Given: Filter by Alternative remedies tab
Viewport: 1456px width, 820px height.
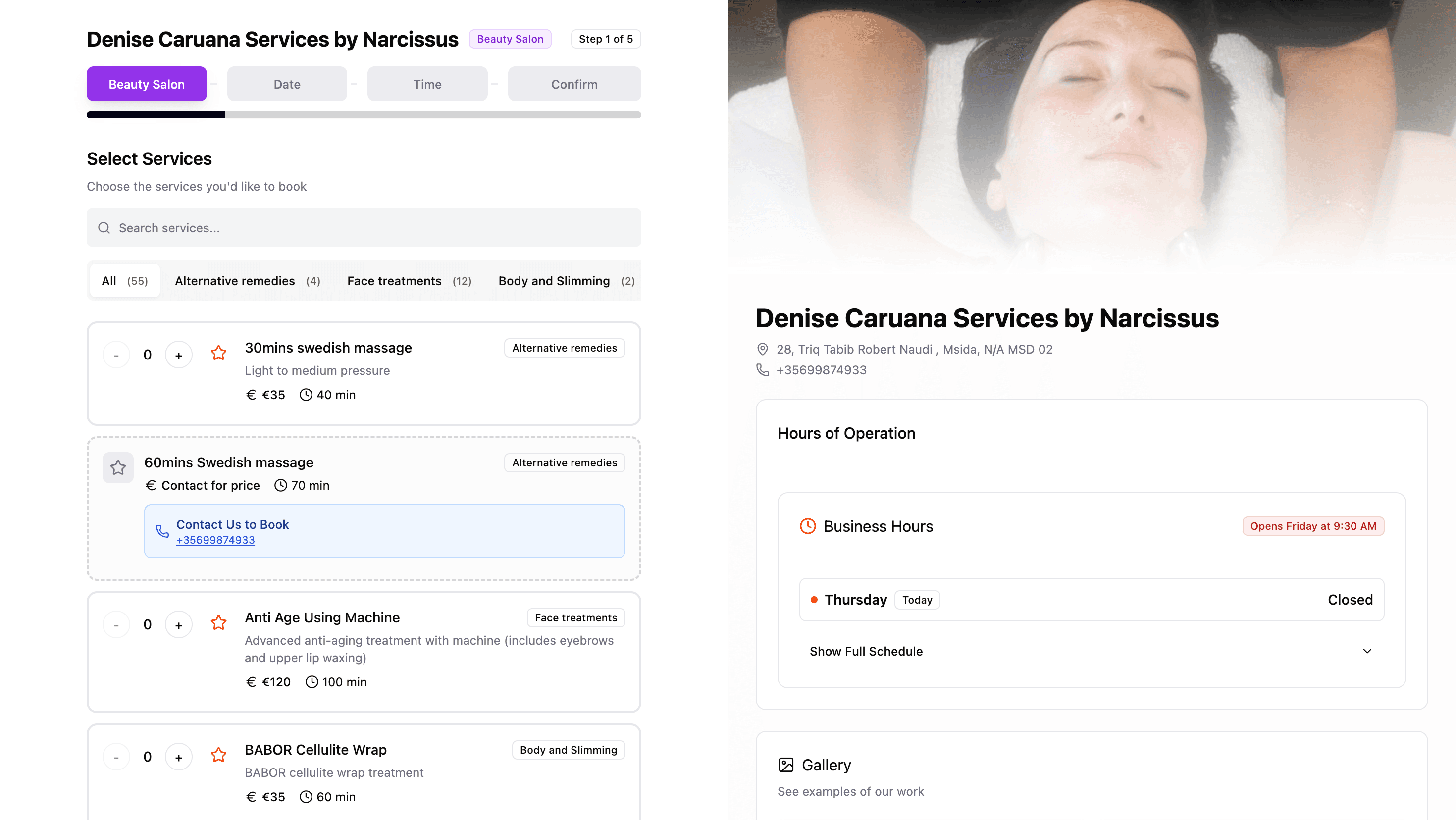Looking at the screenshot, I should coord(248,281).
